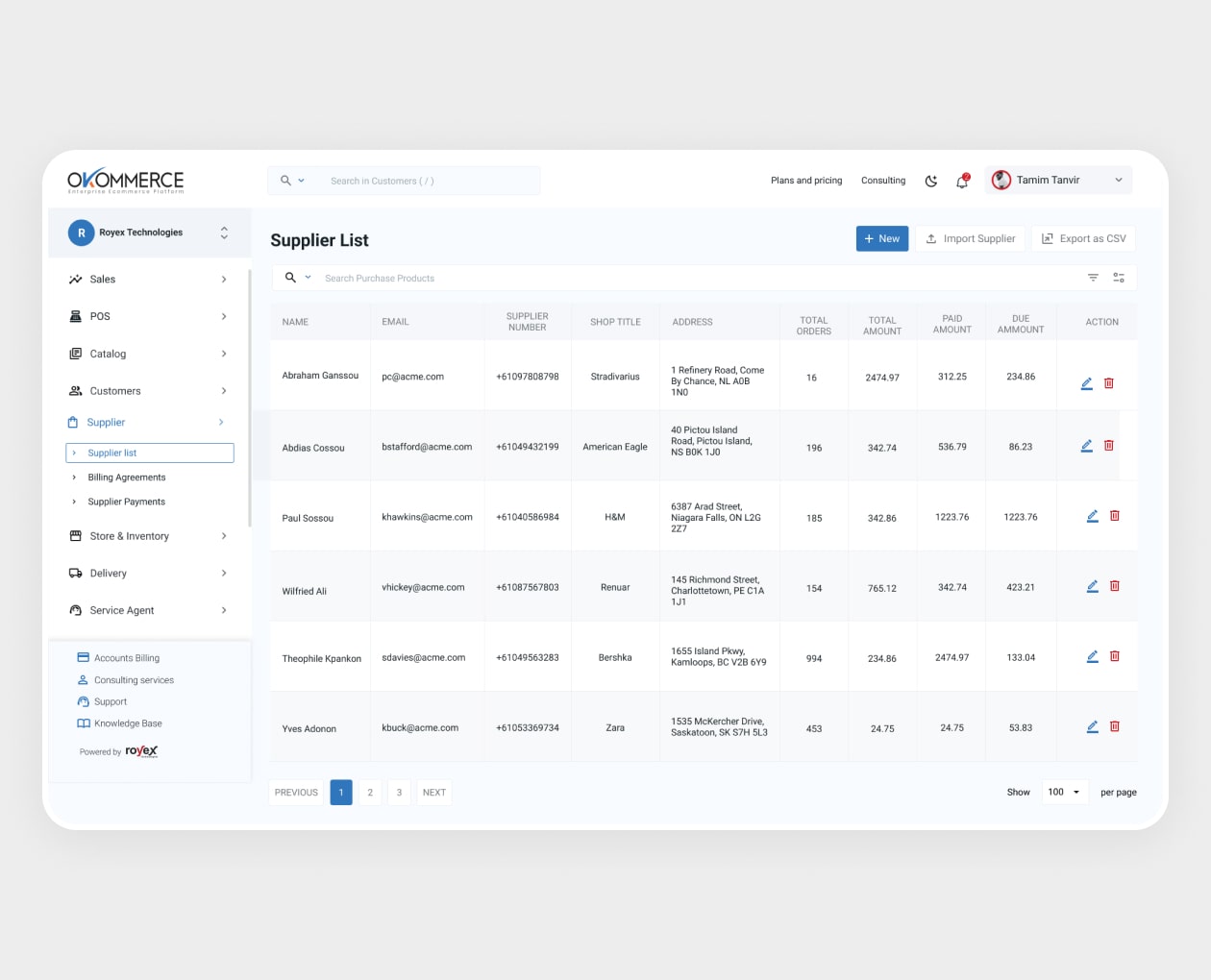Open Billing Agreements submenu item
This screenshot has height=980, width=1211.
pos(127,478)
